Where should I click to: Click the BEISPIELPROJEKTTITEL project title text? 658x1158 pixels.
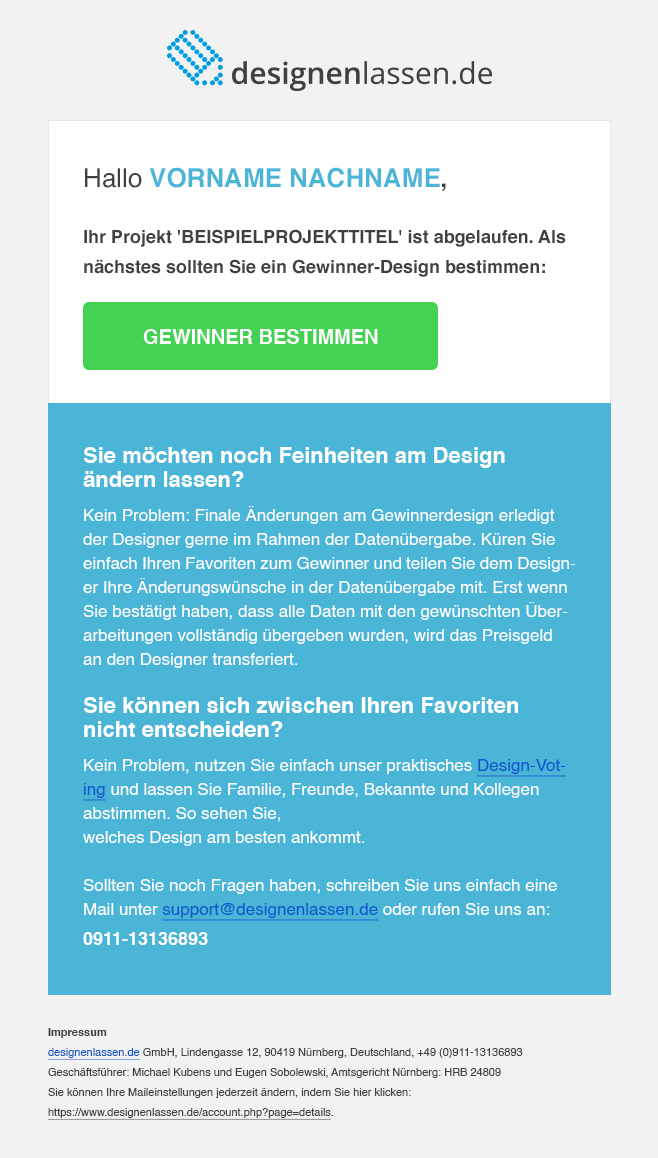pyautogui.click(x=290, y=238)
